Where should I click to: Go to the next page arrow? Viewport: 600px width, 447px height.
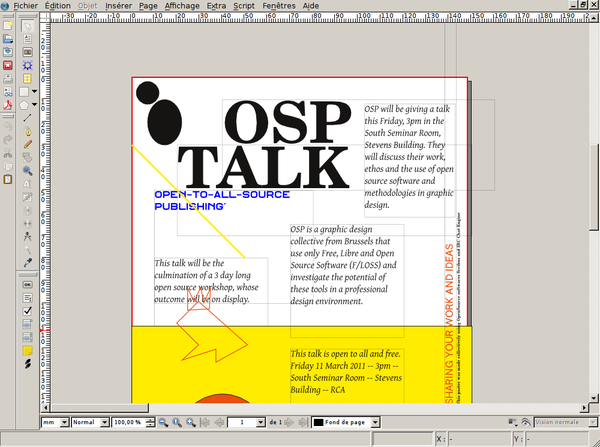point(289,422)
